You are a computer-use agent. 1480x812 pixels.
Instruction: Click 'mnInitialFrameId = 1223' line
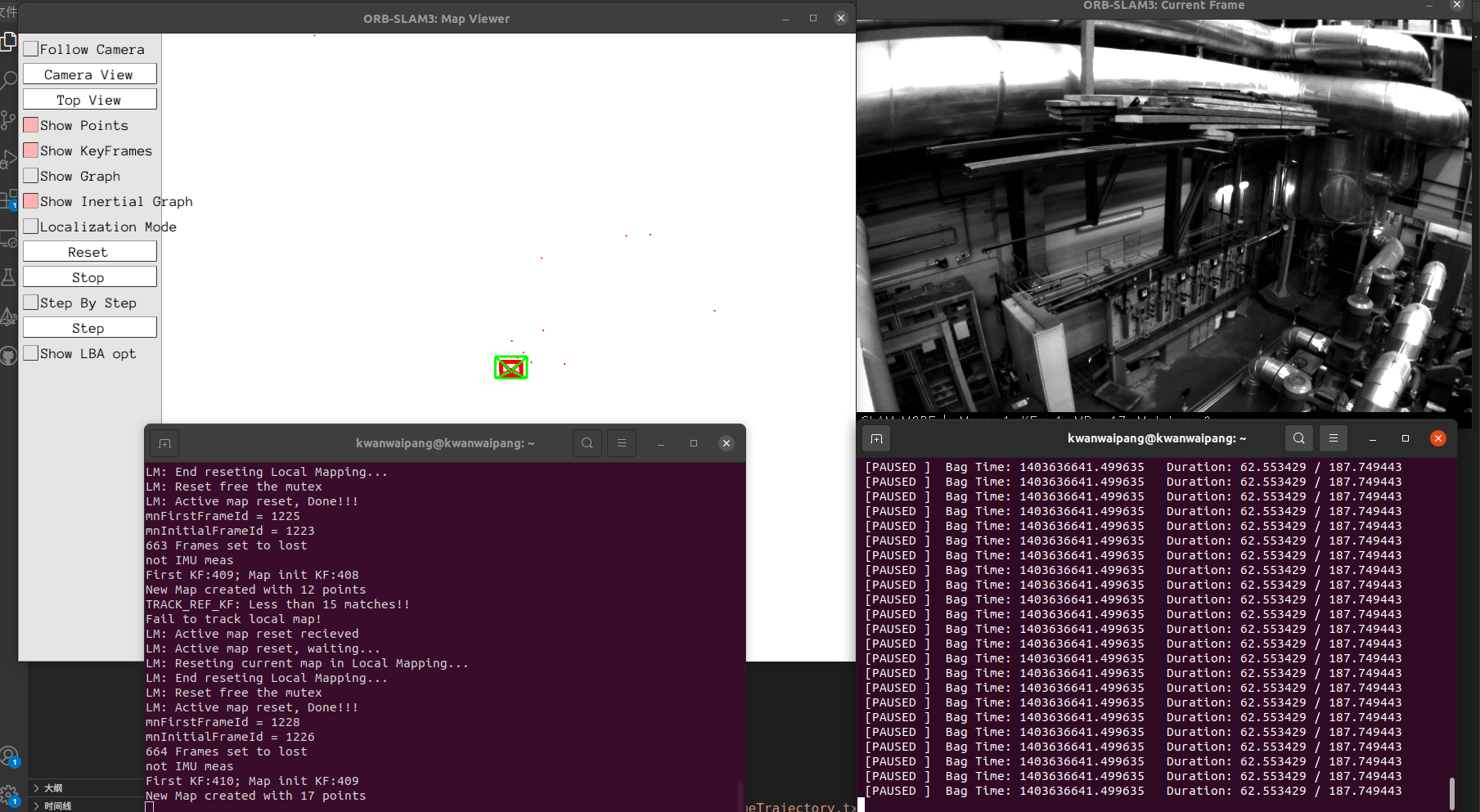(230, 531)
